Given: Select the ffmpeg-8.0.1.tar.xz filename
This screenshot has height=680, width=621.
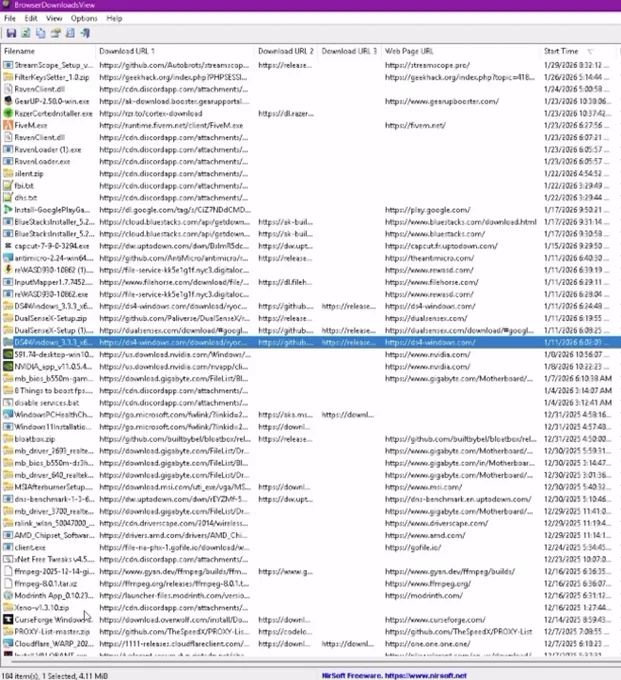Looking at the screenshot, I should coord(46,583).
